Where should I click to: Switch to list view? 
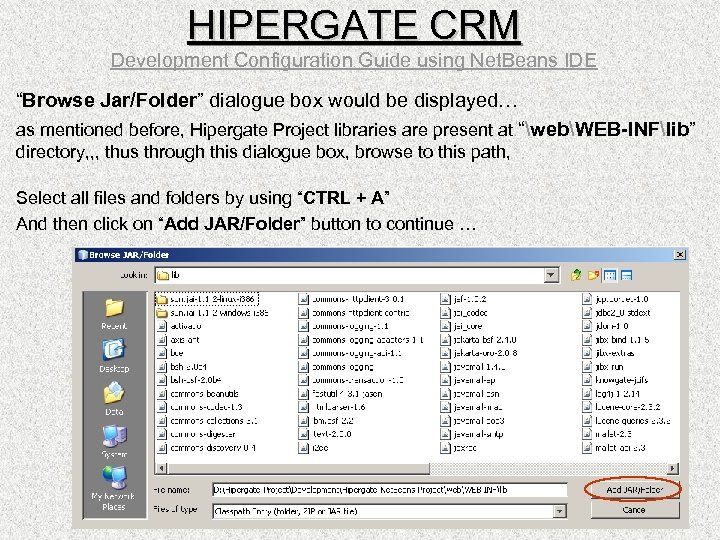[x=610, y=275]
